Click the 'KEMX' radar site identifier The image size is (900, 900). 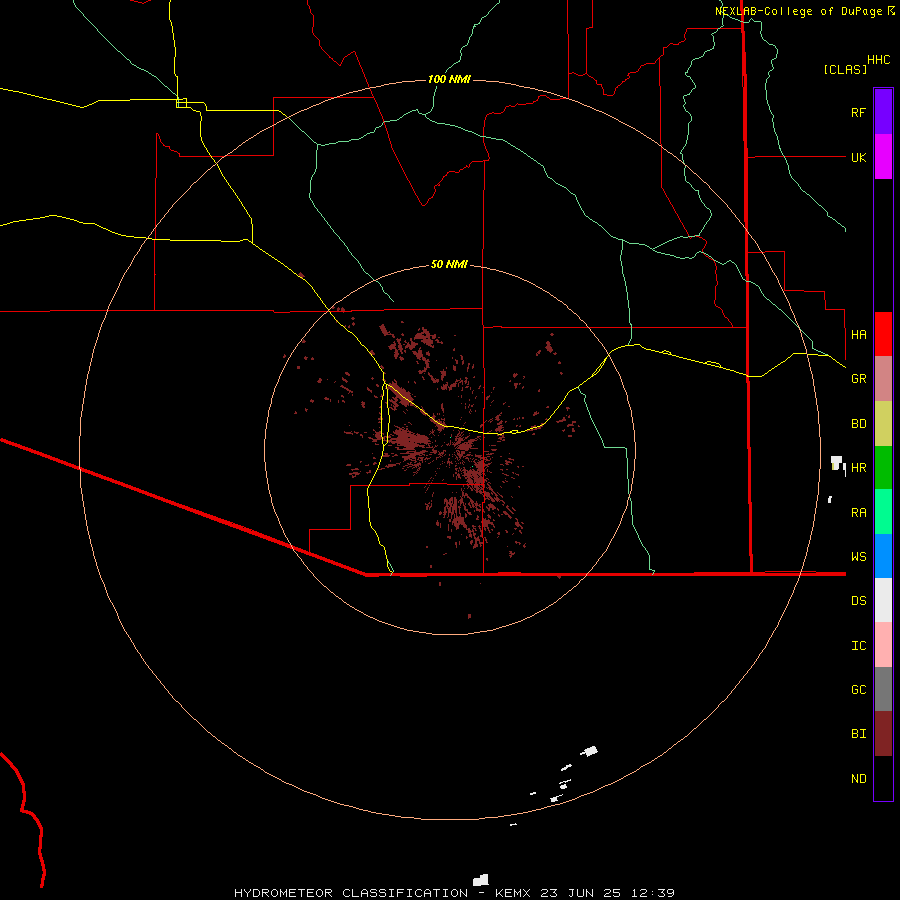[512, 893]
